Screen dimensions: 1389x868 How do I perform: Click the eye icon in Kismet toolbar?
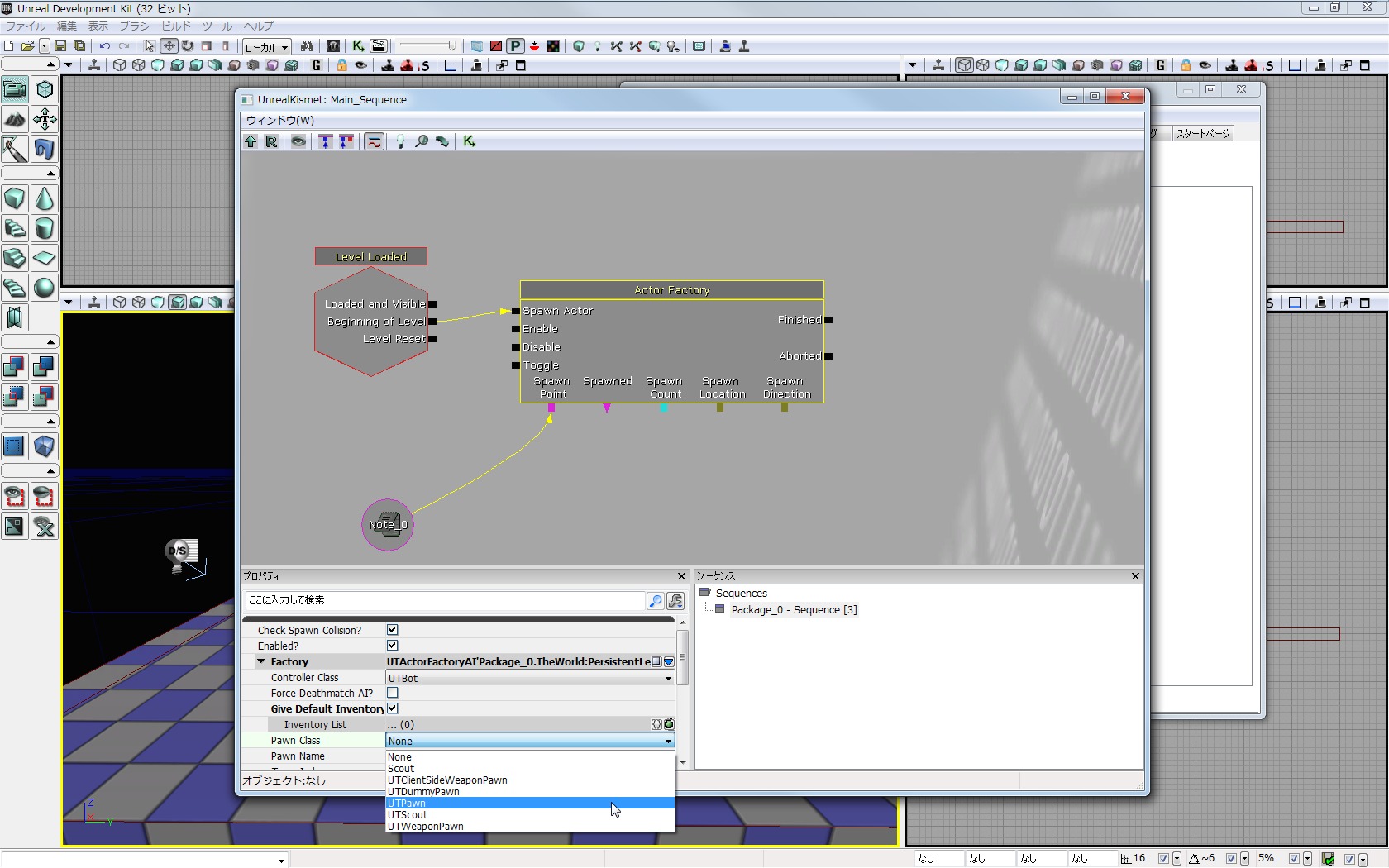[x=298, y=141]
